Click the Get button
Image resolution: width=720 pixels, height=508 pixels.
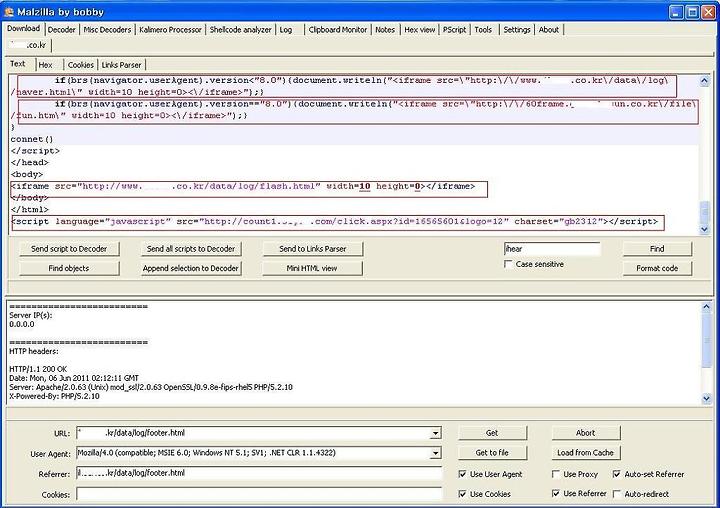[492, 433]
